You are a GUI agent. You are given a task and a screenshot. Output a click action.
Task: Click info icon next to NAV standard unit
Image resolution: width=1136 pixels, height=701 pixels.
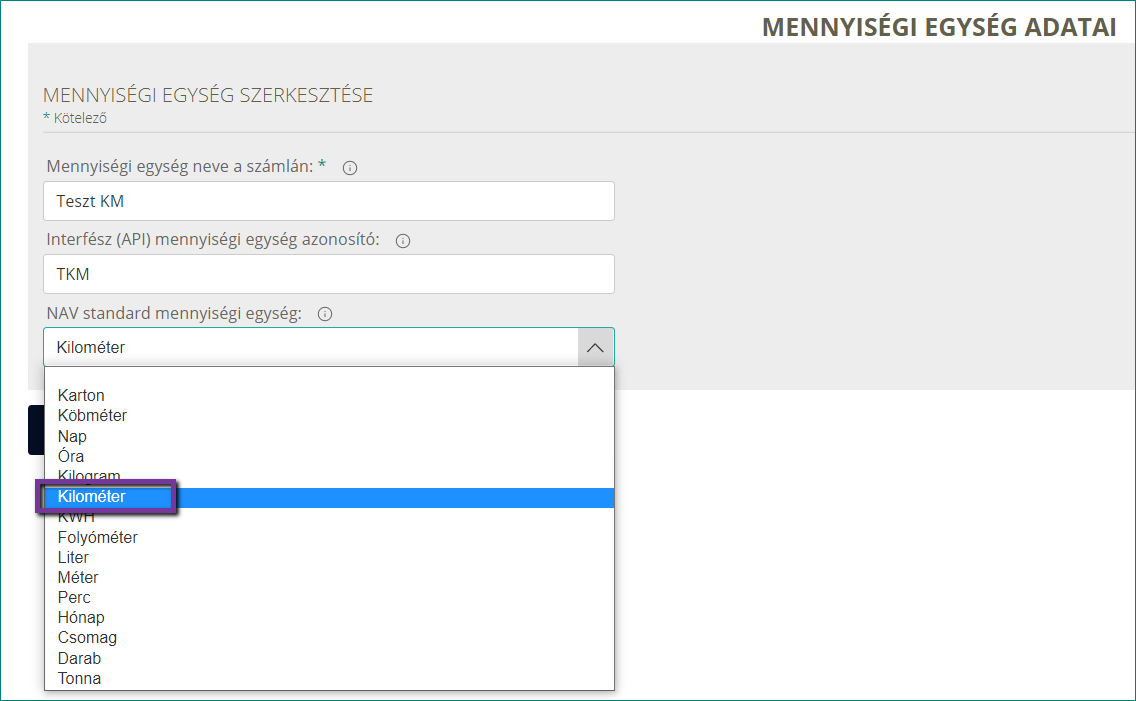point(325,314)
